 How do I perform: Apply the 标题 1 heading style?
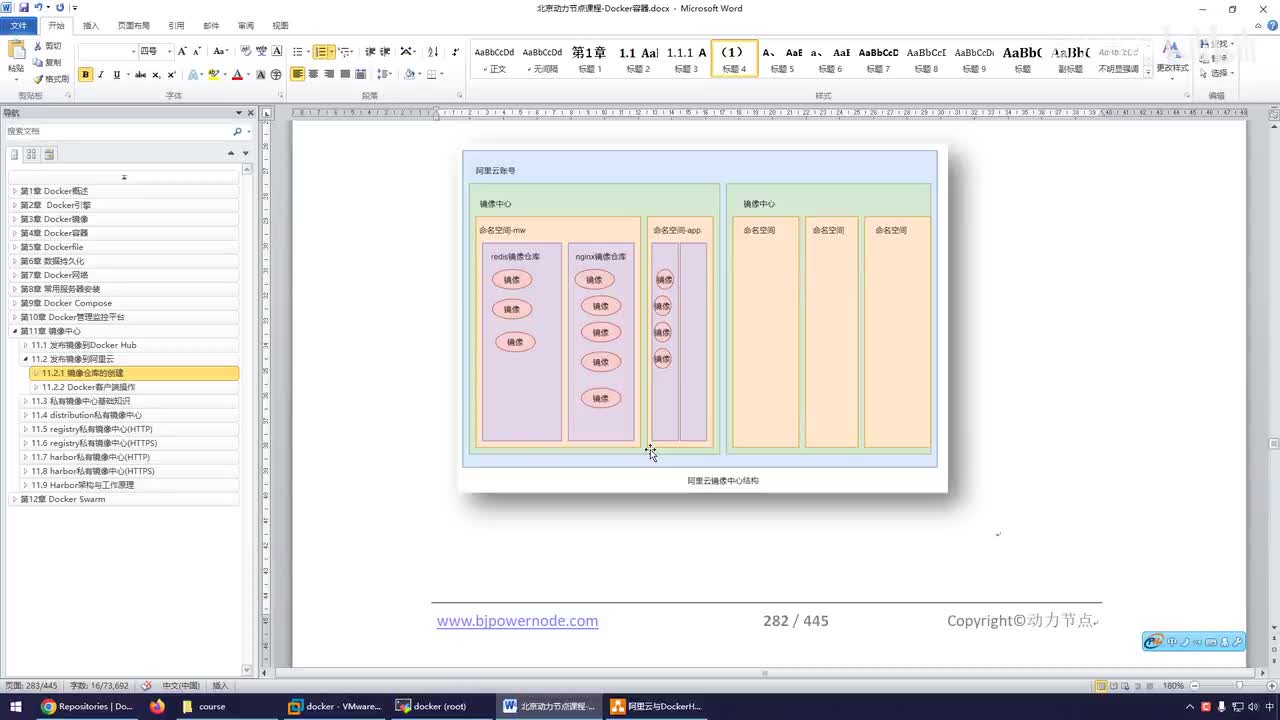pyautogui.click(x=589, y=59)
